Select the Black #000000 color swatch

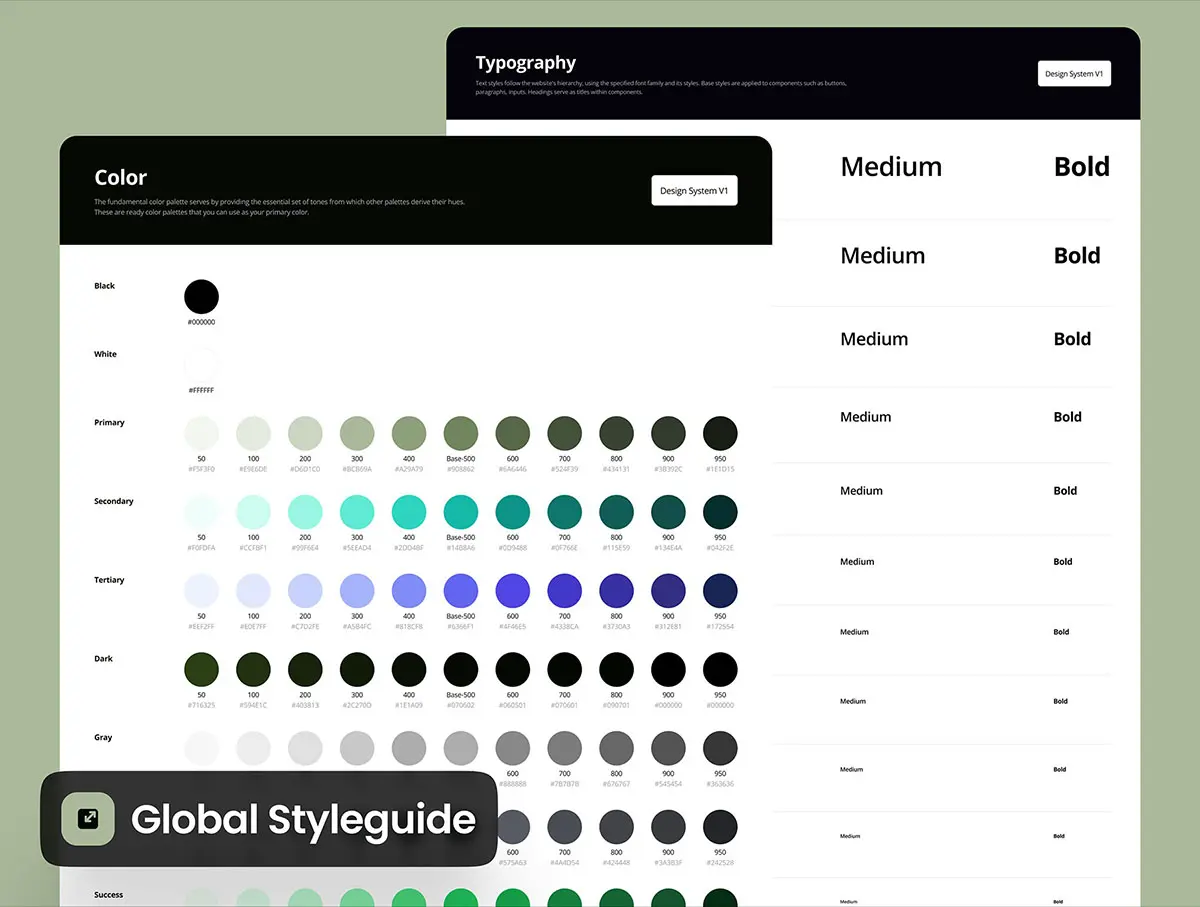coord(201,297)
